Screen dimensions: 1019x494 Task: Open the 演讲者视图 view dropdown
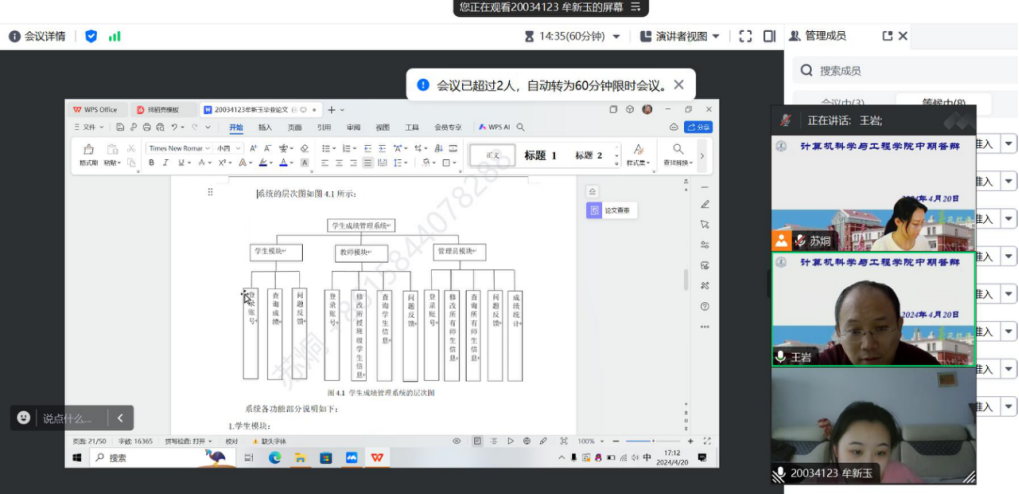pyautogui.click(x=715, y=36)
